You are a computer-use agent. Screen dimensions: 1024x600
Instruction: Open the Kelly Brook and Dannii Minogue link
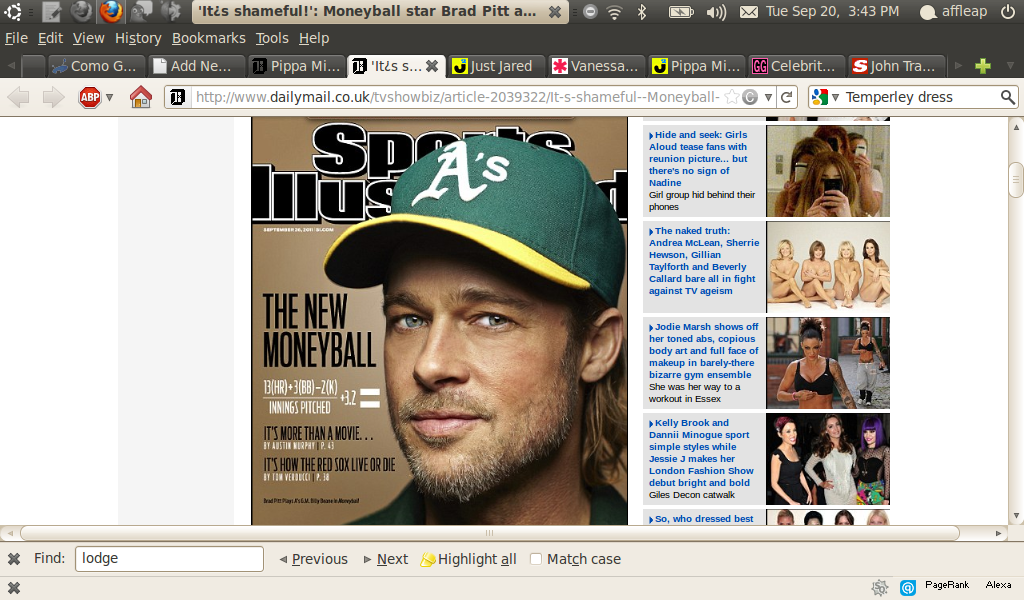click(x=701, y=452)
